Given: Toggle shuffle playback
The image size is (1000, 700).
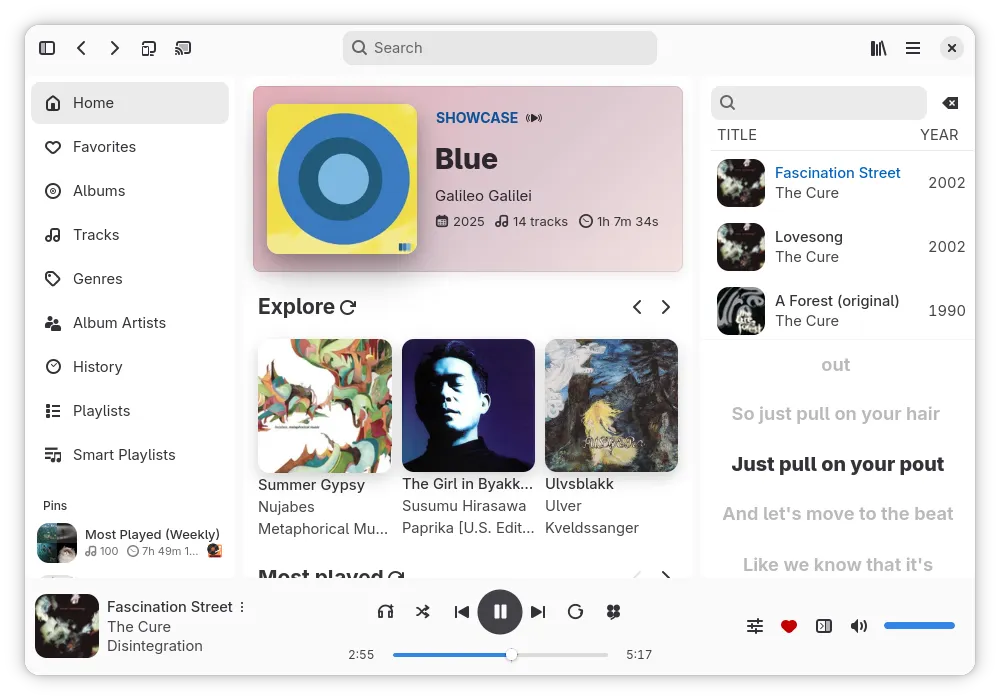Looking at the screenshot, I should [422, 612].
